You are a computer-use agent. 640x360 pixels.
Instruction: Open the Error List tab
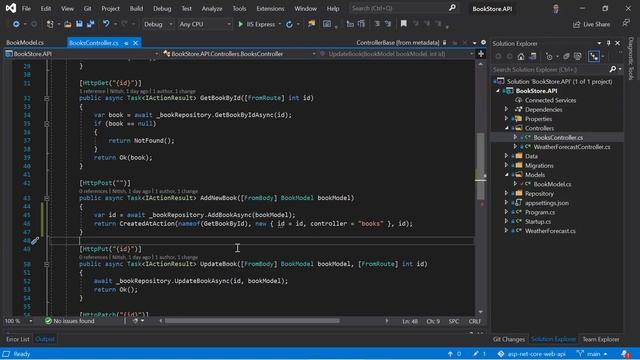[x=18, y=339]
